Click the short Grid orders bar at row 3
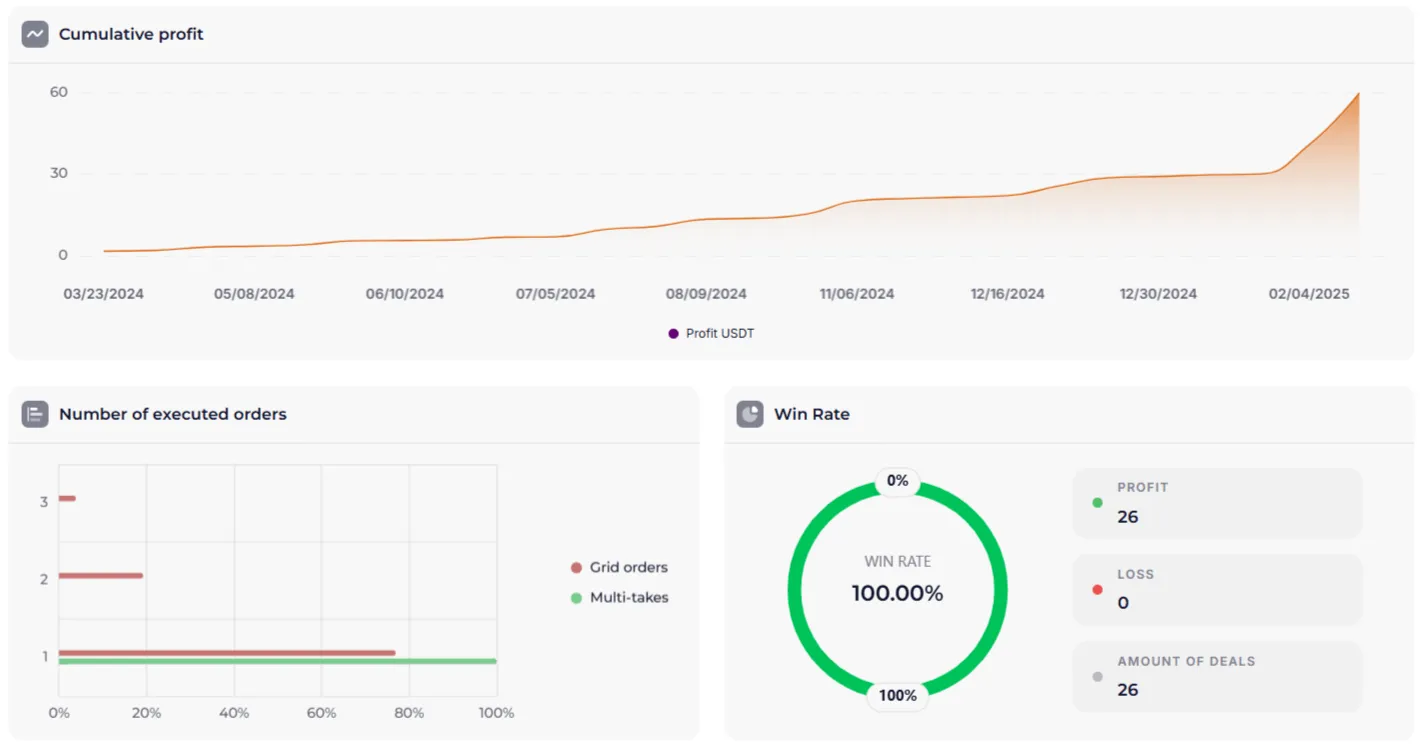 67,498
